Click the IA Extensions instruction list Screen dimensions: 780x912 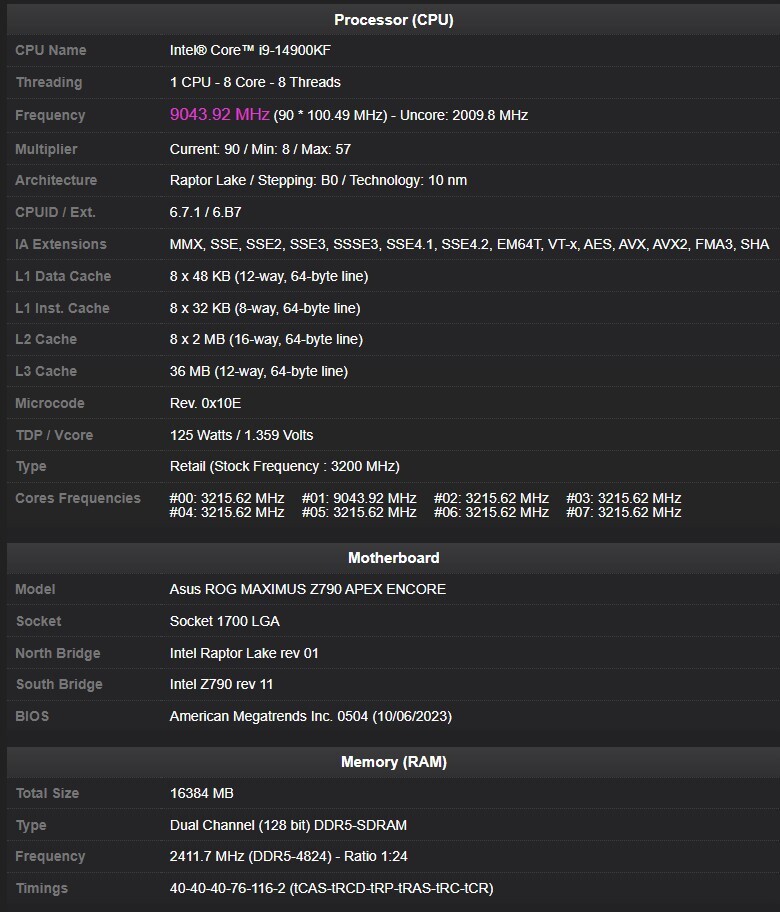[x=469, y=244]
